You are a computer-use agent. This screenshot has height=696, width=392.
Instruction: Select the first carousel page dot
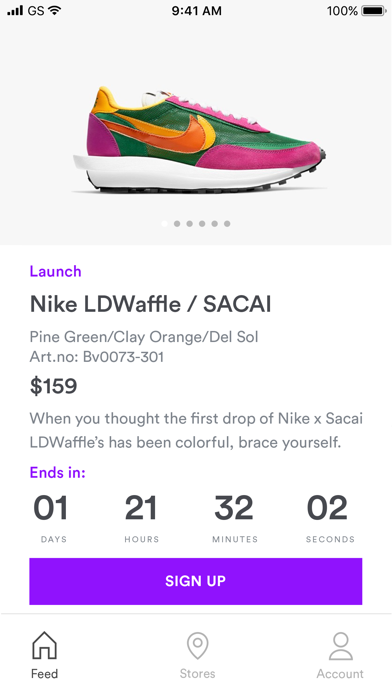click(x=165, y=224)
